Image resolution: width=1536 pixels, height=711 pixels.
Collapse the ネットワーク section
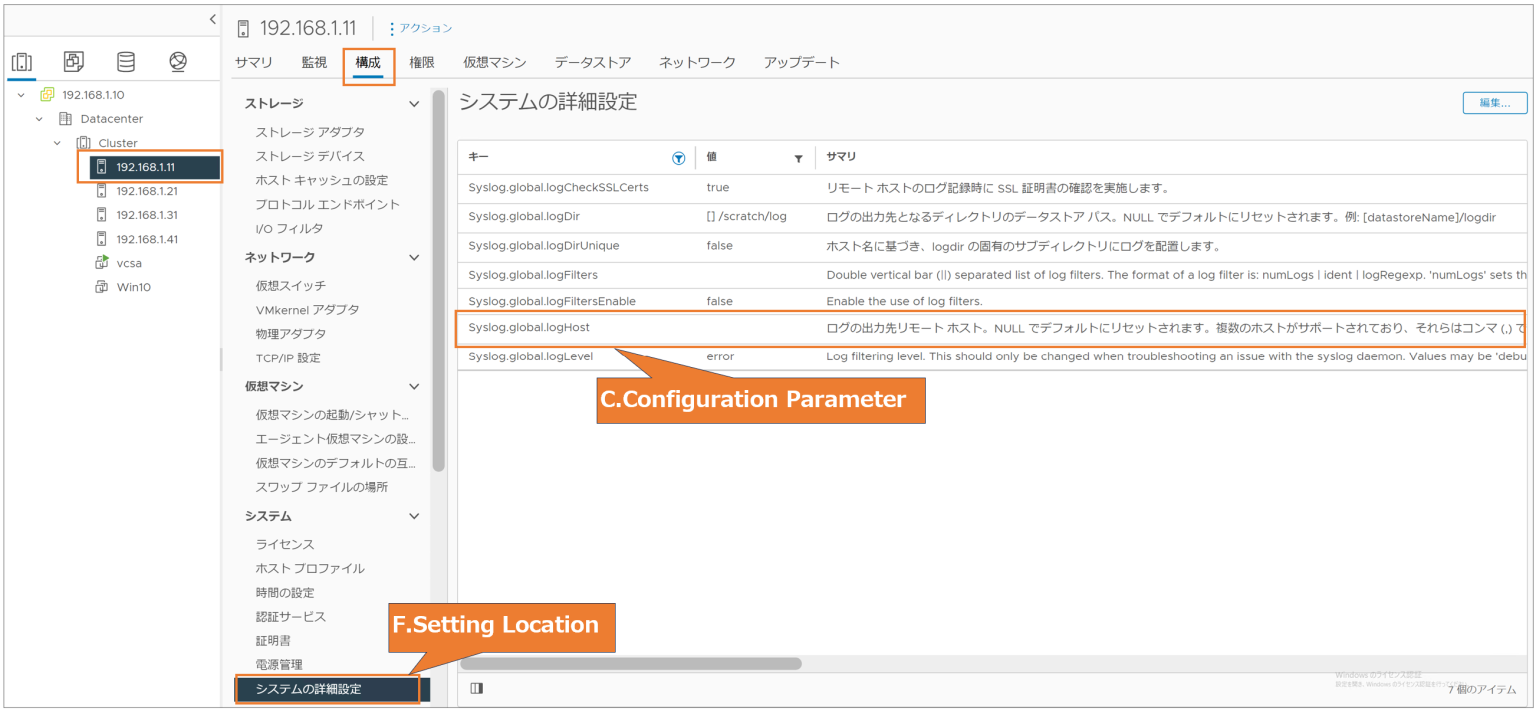tap(414, 258)
